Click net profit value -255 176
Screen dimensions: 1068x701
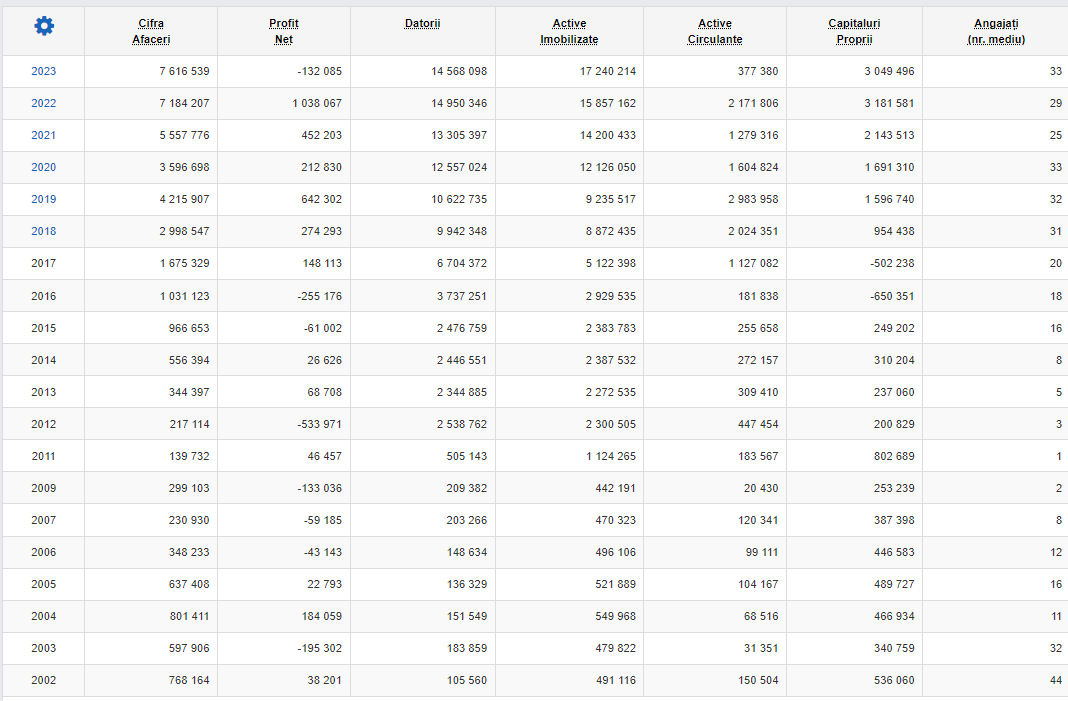tap(319, 296)
